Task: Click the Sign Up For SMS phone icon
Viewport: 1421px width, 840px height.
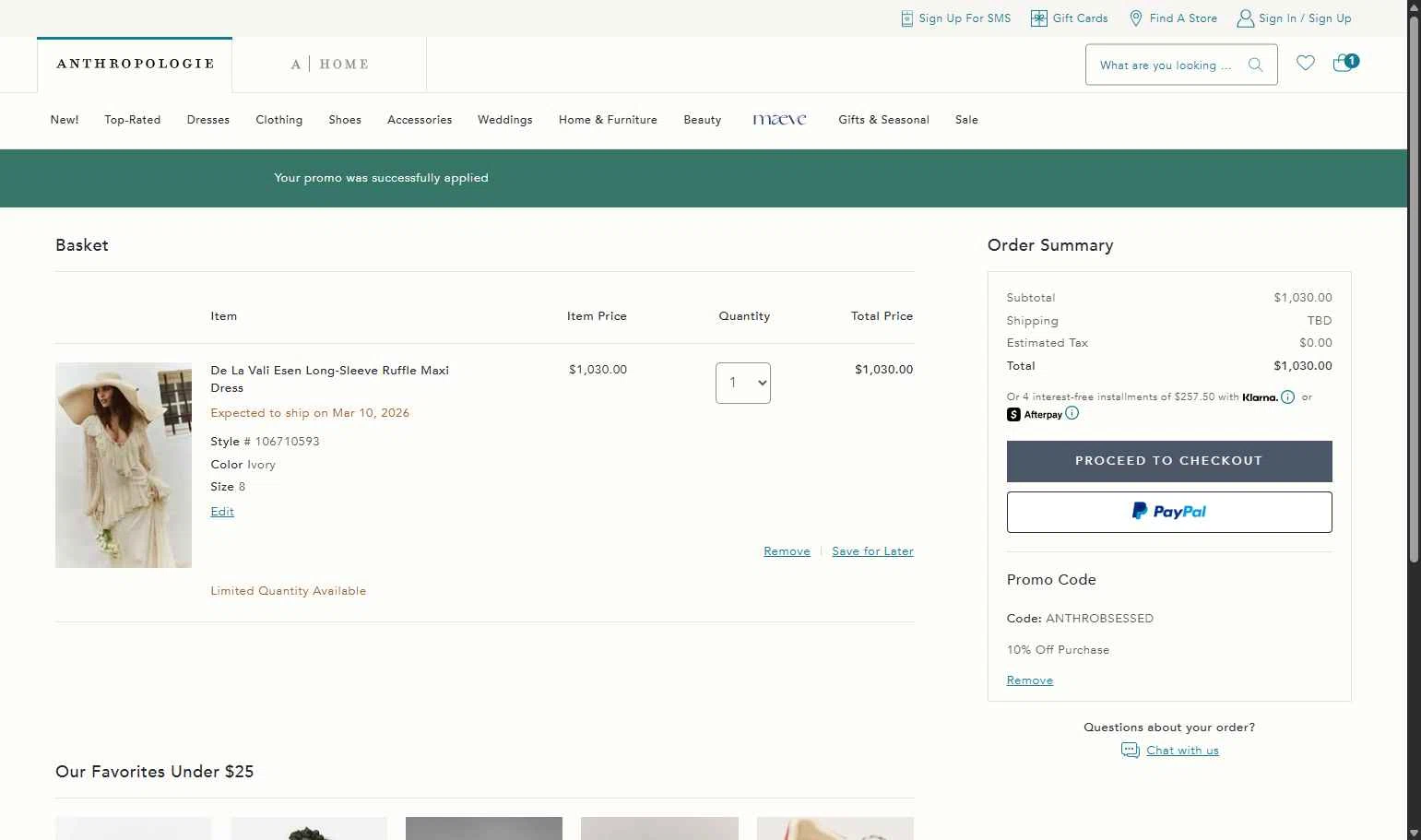Action: [x=906, y=18]
